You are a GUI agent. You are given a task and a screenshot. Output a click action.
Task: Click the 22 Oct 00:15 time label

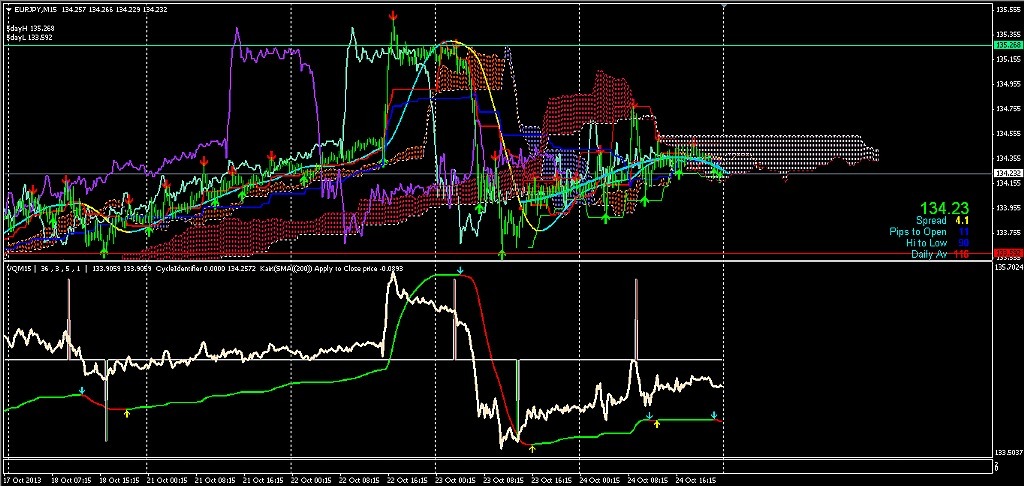(310, 479)
